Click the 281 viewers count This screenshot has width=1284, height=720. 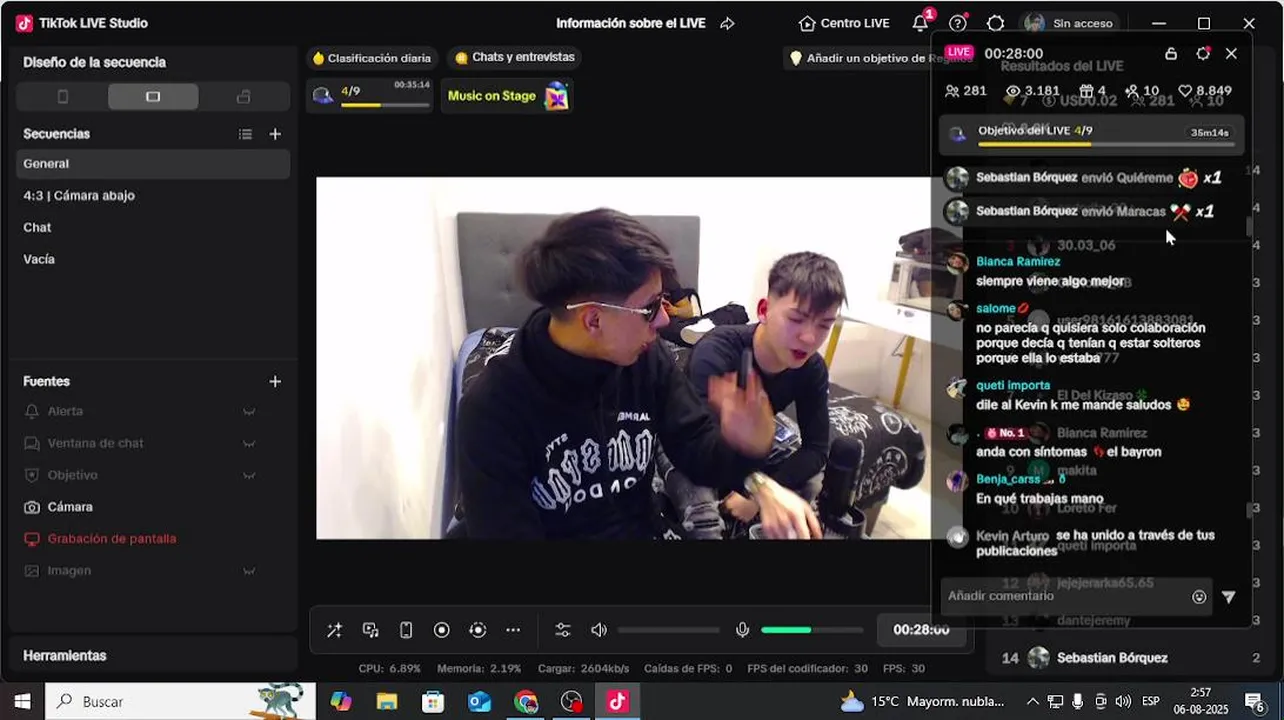pos(965,91)
